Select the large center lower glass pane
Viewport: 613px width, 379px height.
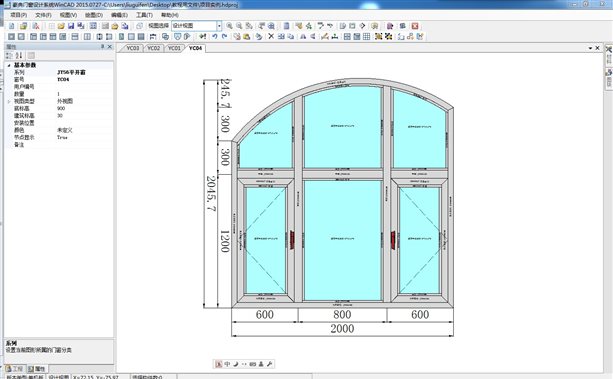342,240
